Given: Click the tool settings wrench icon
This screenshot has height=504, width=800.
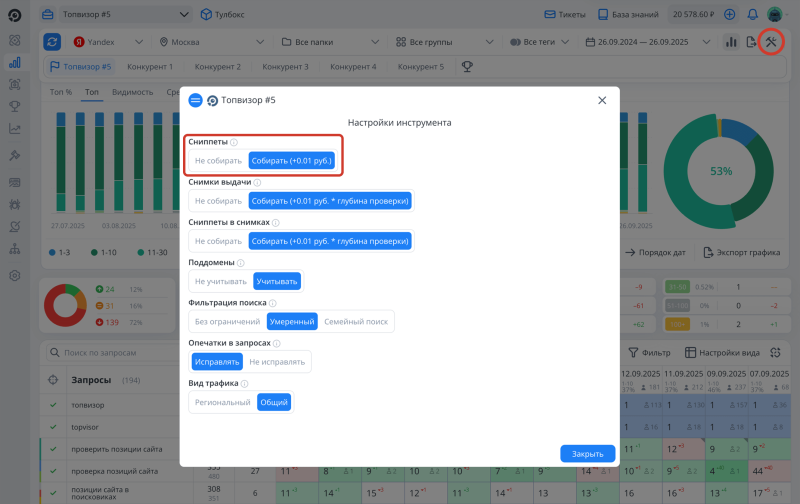Looking at the screenshot, I should (x=770, y=42).
